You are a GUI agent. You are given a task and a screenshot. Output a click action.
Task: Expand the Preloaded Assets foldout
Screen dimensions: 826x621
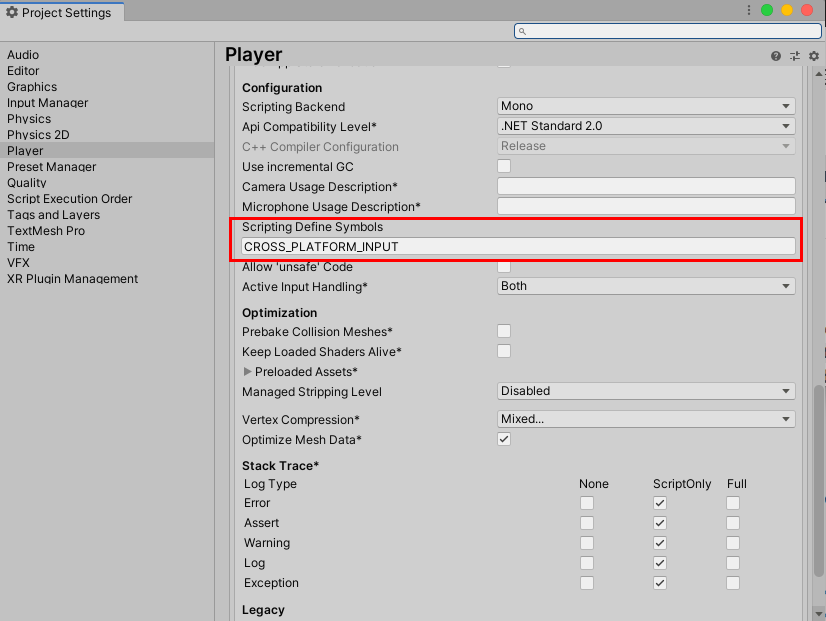[247, 372]
